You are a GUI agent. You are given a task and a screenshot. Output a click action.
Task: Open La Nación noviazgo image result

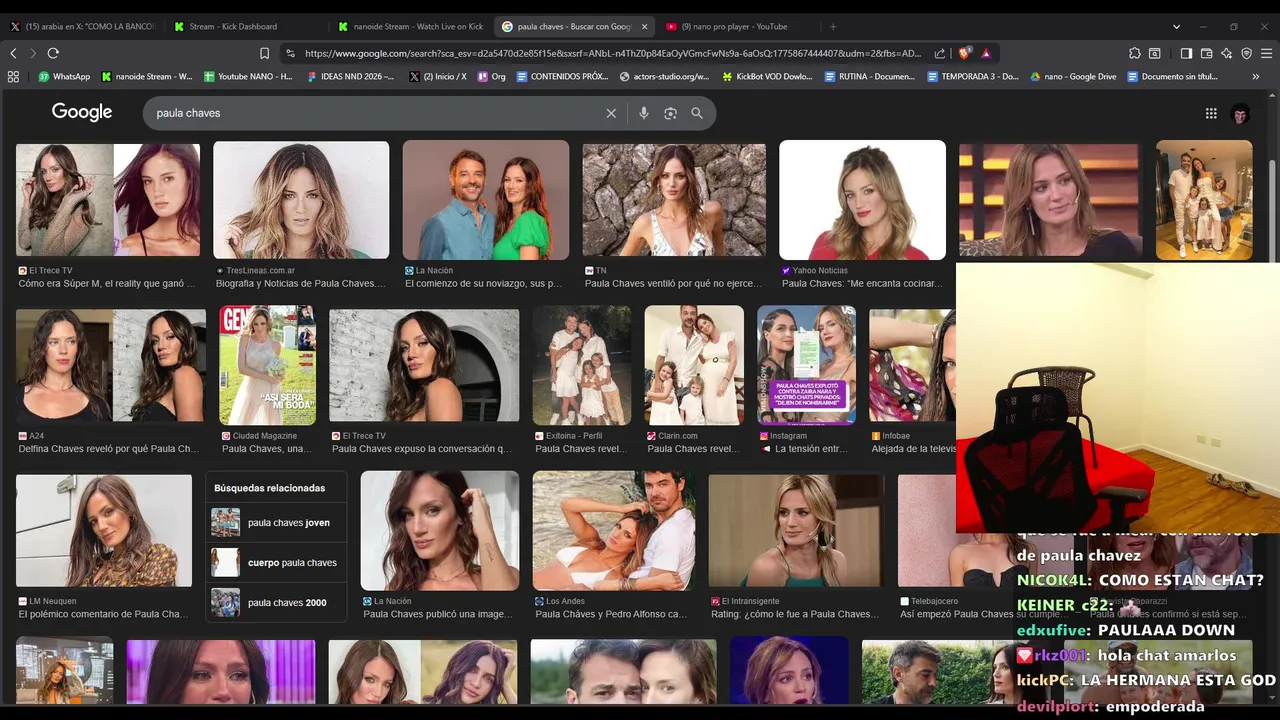[x=486, y=200]
